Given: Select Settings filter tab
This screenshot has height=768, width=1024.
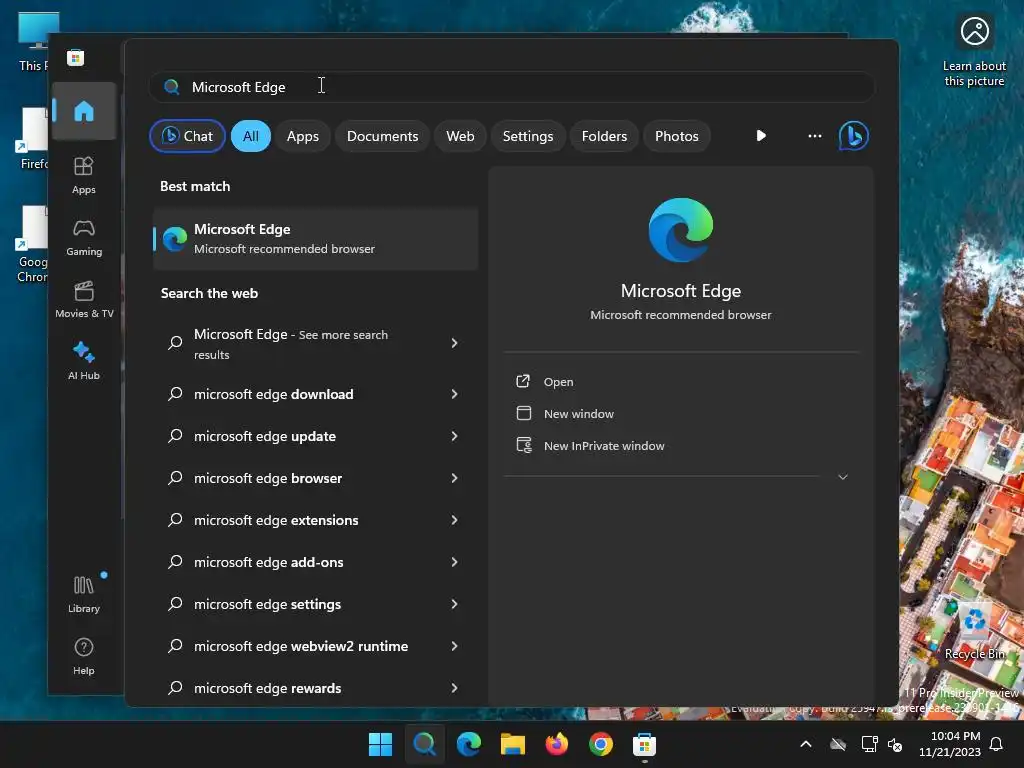Looking at the screenshot, I should pos(528,136).
